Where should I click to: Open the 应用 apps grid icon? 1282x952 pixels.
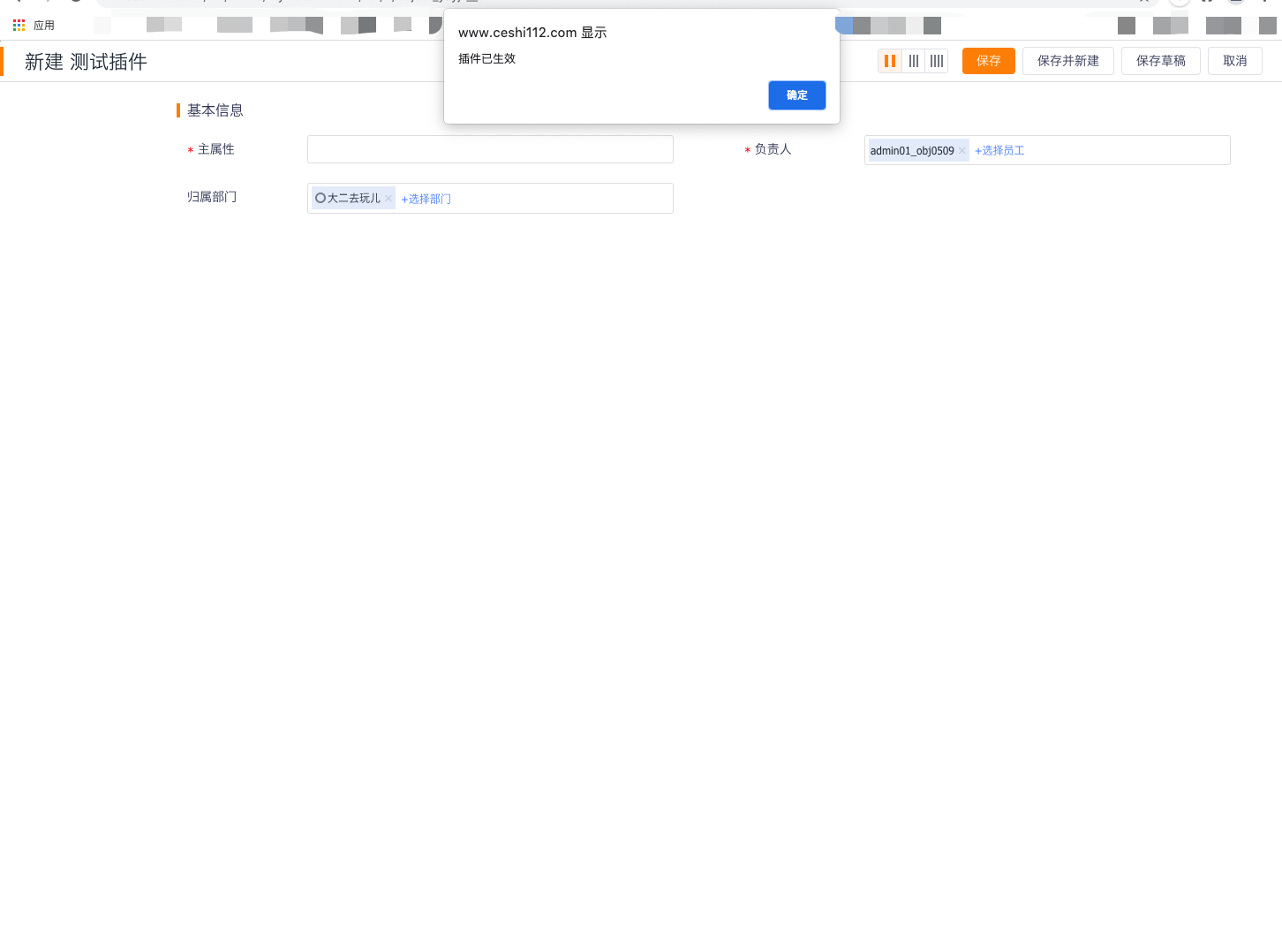19,26
